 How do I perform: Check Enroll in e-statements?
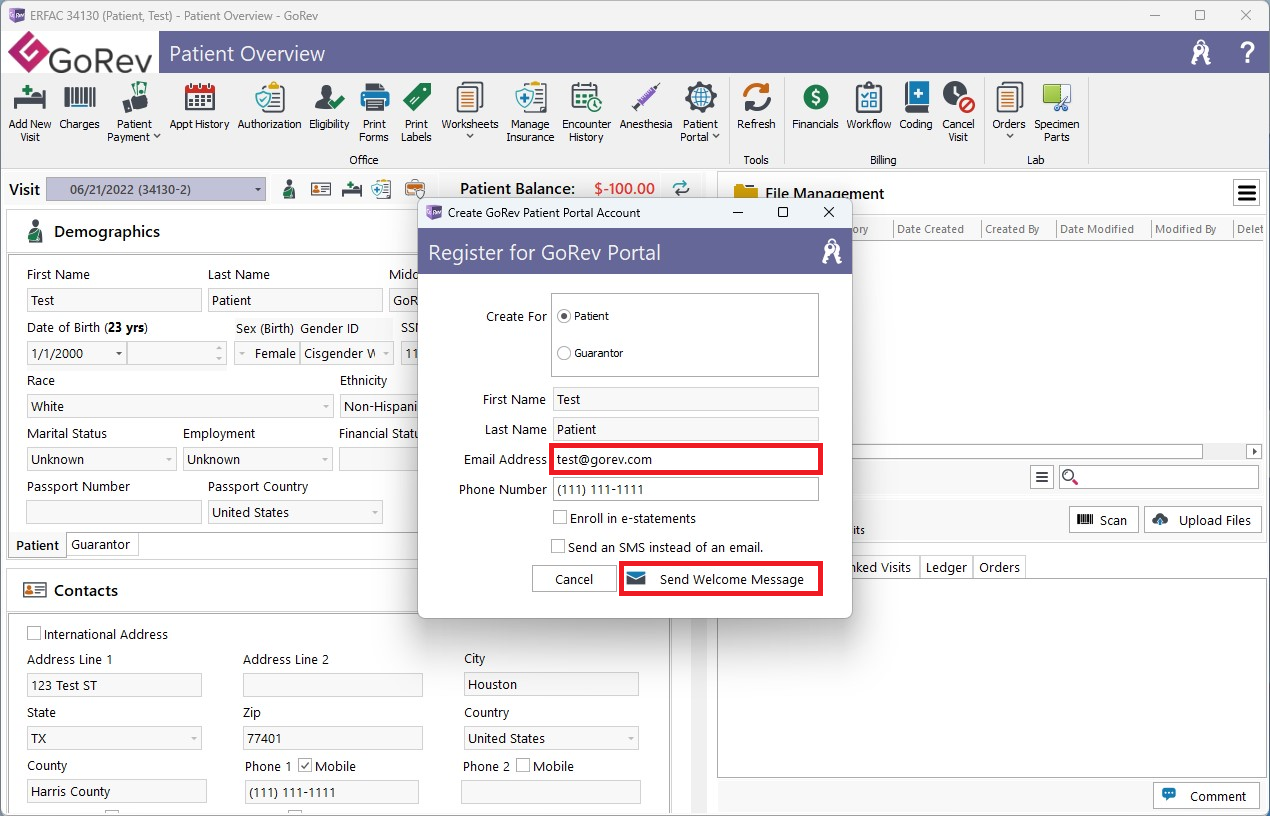(560, 518)
